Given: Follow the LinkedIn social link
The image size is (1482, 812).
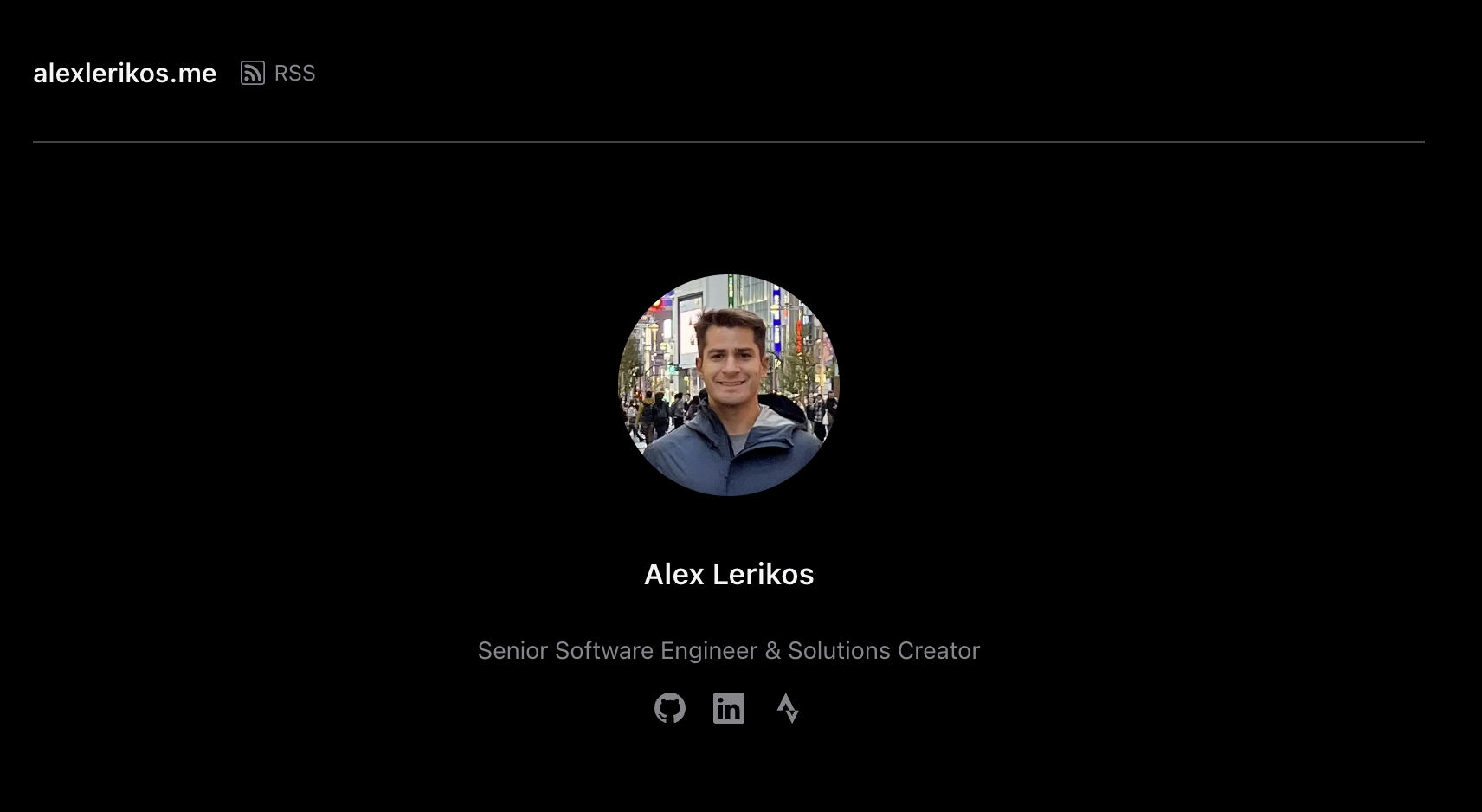Looking at the screenshot, I should point(729,708).
